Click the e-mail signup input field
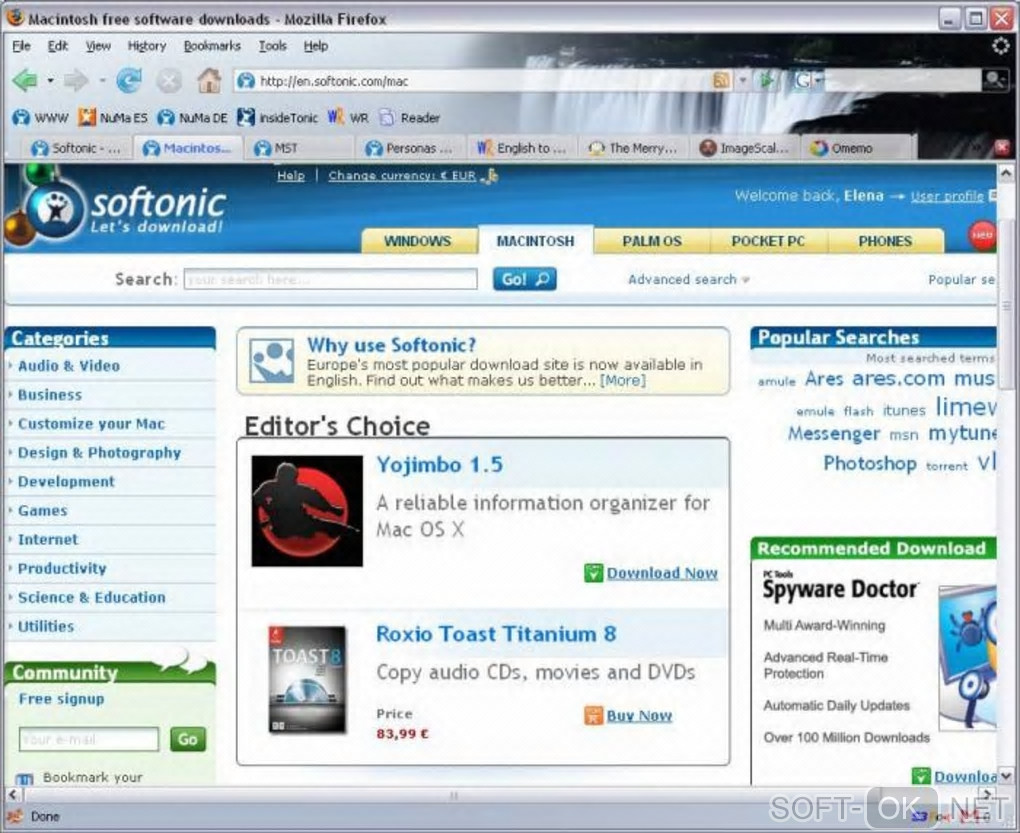 tap(89, 739)
